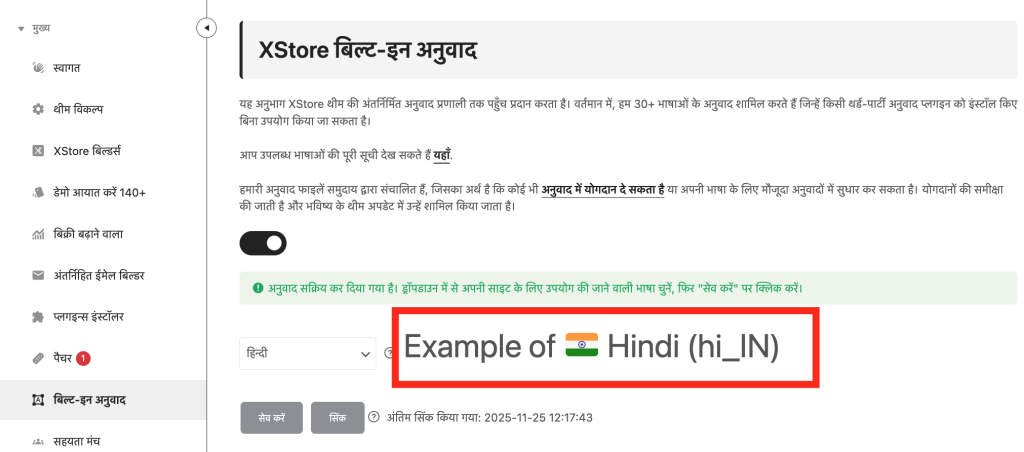The height and width of the screenshot is (452, 1024).
Task: Click the स्वागत waving hand icon
Action: [38, 68]
